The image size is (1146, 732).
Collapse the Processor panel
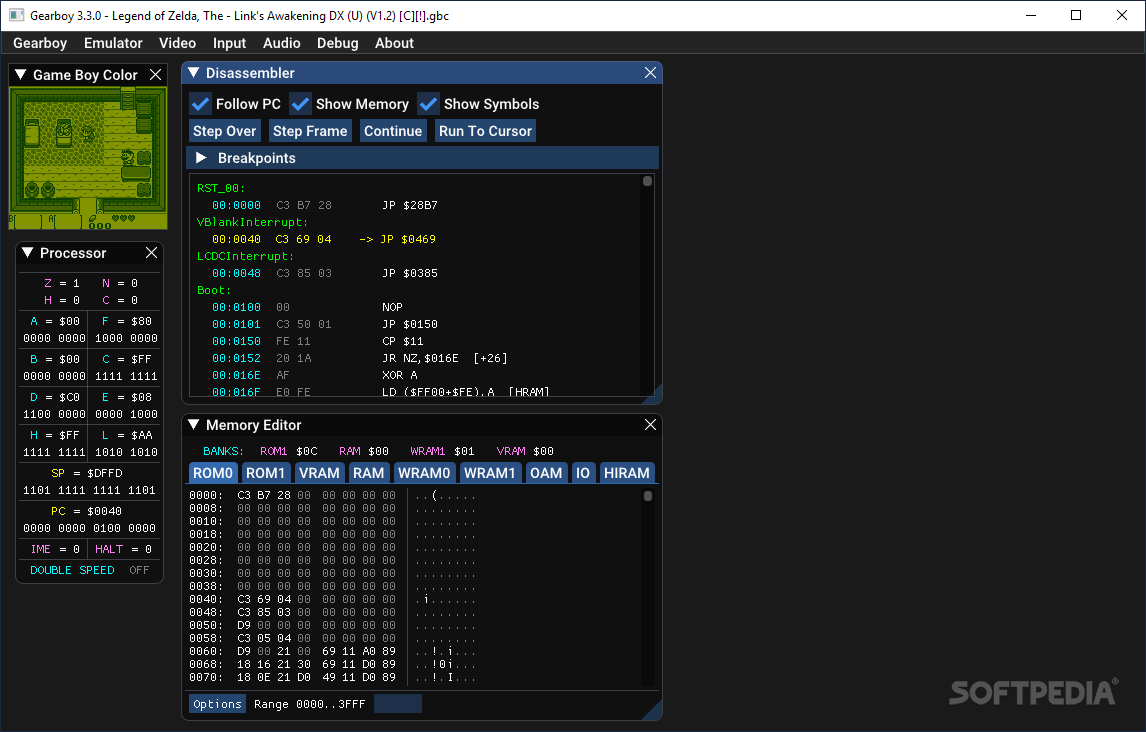click(x=28, y=253)
